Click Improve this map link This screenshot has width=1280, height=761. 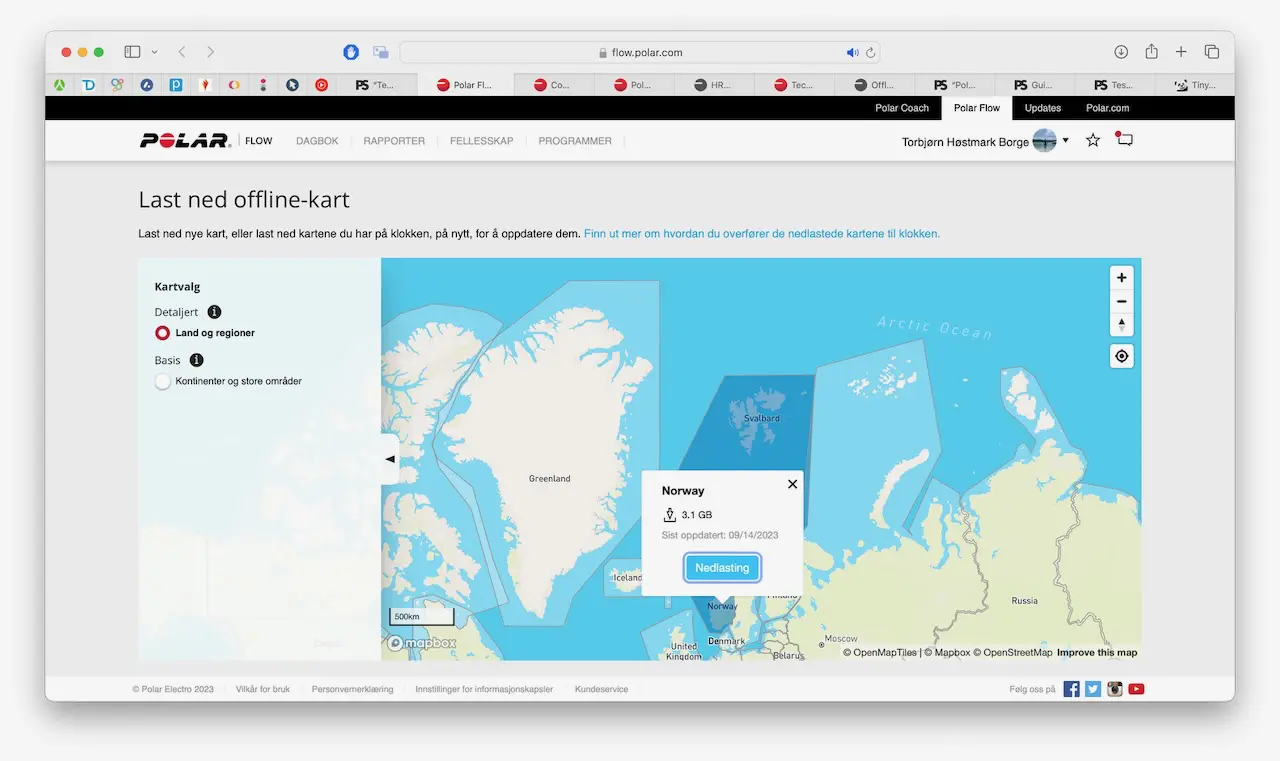[1097, 653]
